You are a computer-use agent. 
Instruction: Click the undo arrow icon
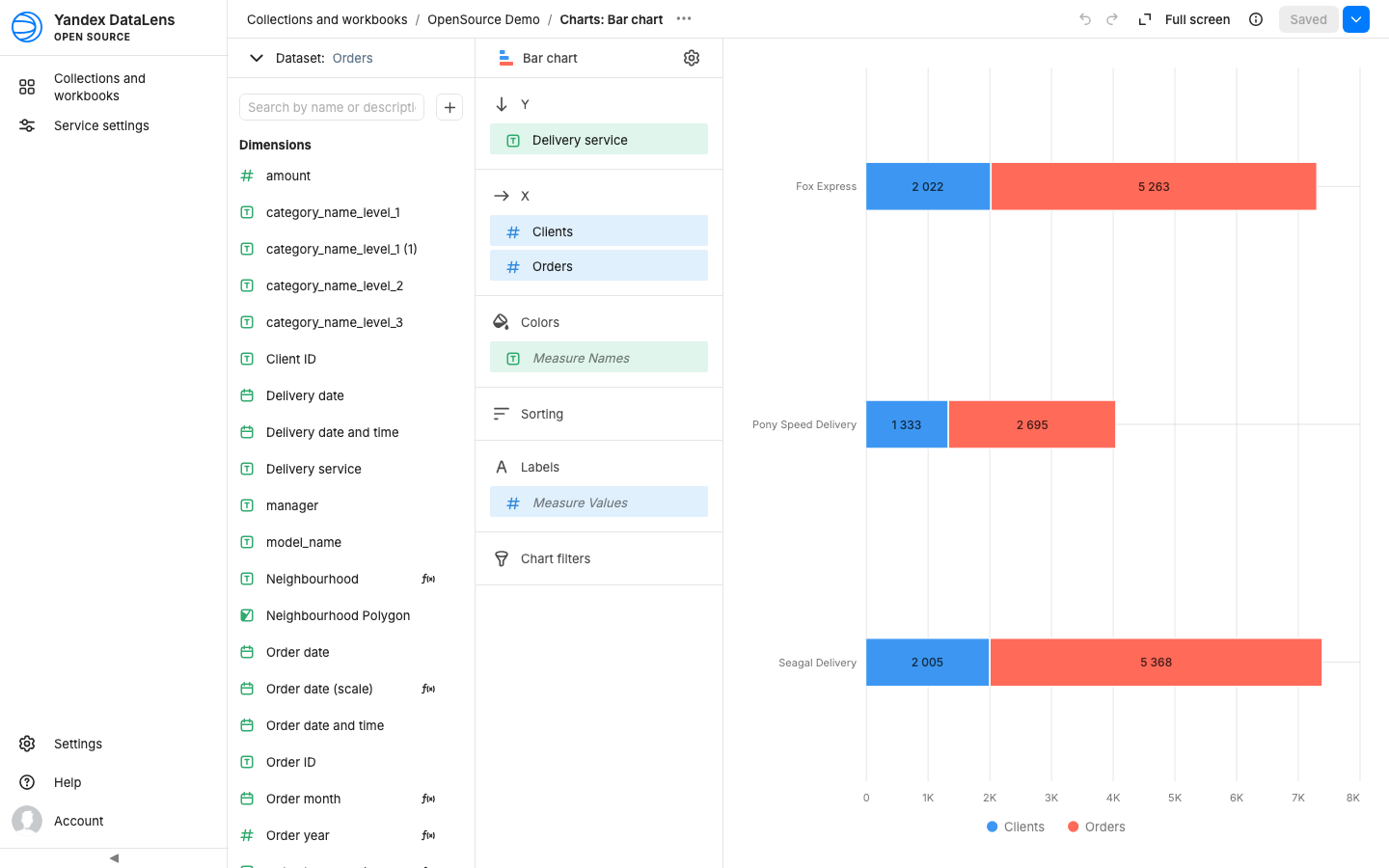tap(1085, 19)
